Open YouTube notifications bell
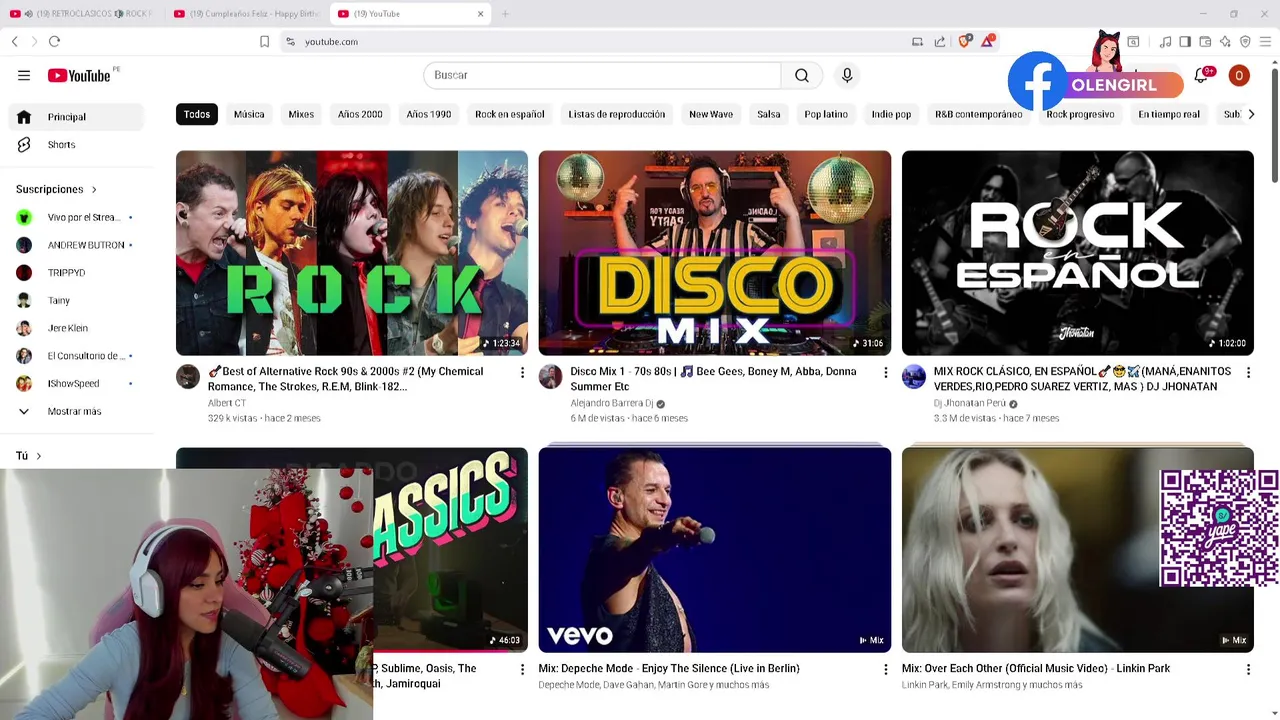The height and width of the screenshot is (720, 1280). pyautogui.click(x=1202, y=75)
